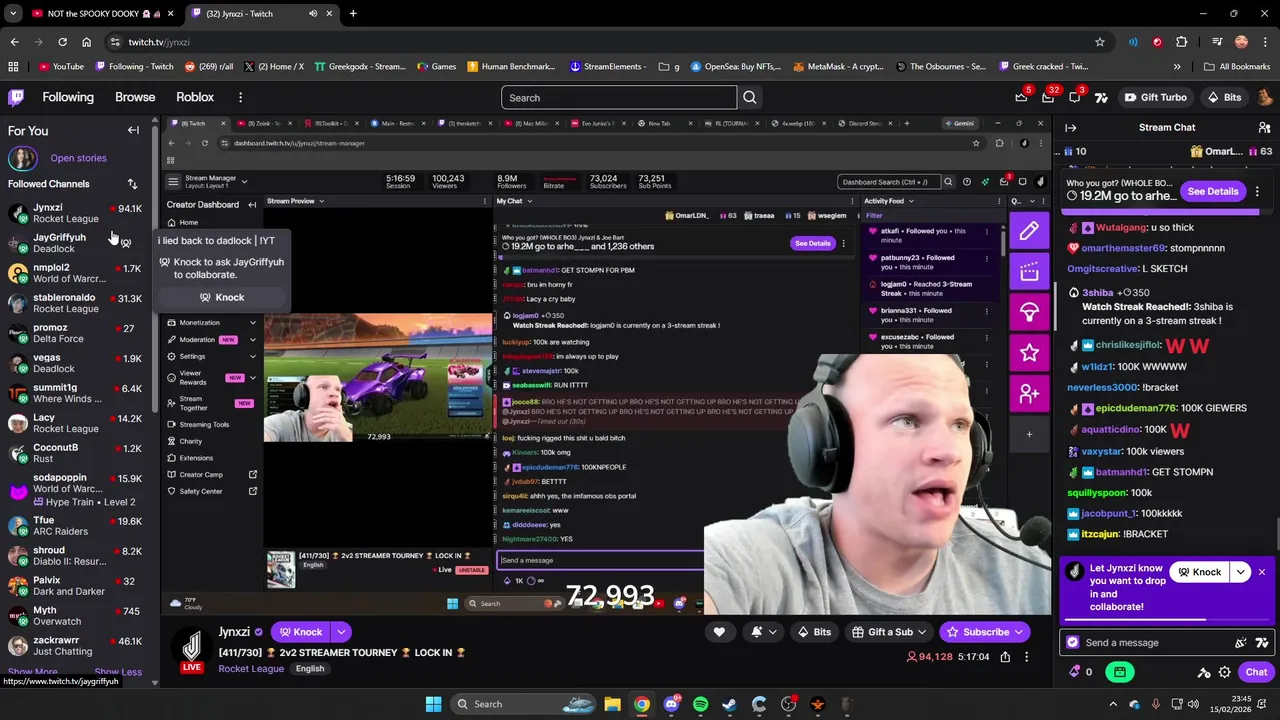Click chat identity badge in message box

1073,643
